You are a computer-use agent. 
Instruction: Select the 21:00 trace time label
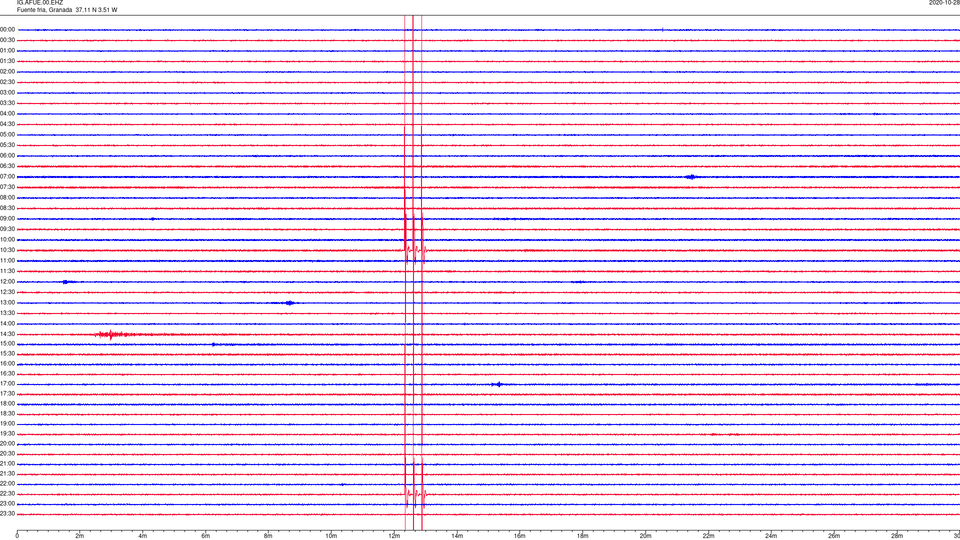click(x=7, y=463)
